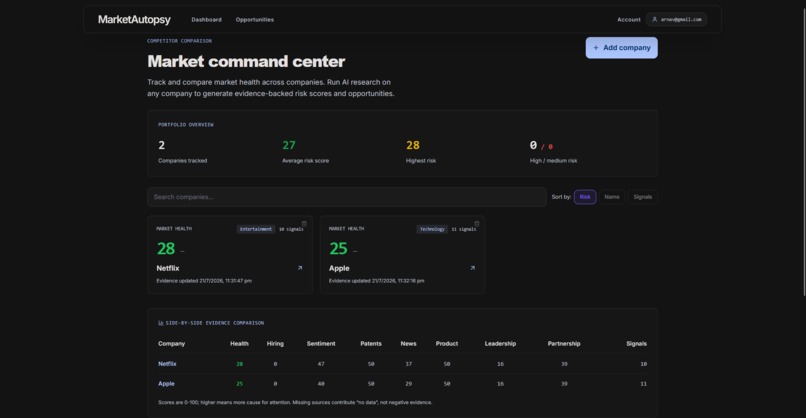
Task: Click the Market command center heading
Action: click(x=246, y=61)
